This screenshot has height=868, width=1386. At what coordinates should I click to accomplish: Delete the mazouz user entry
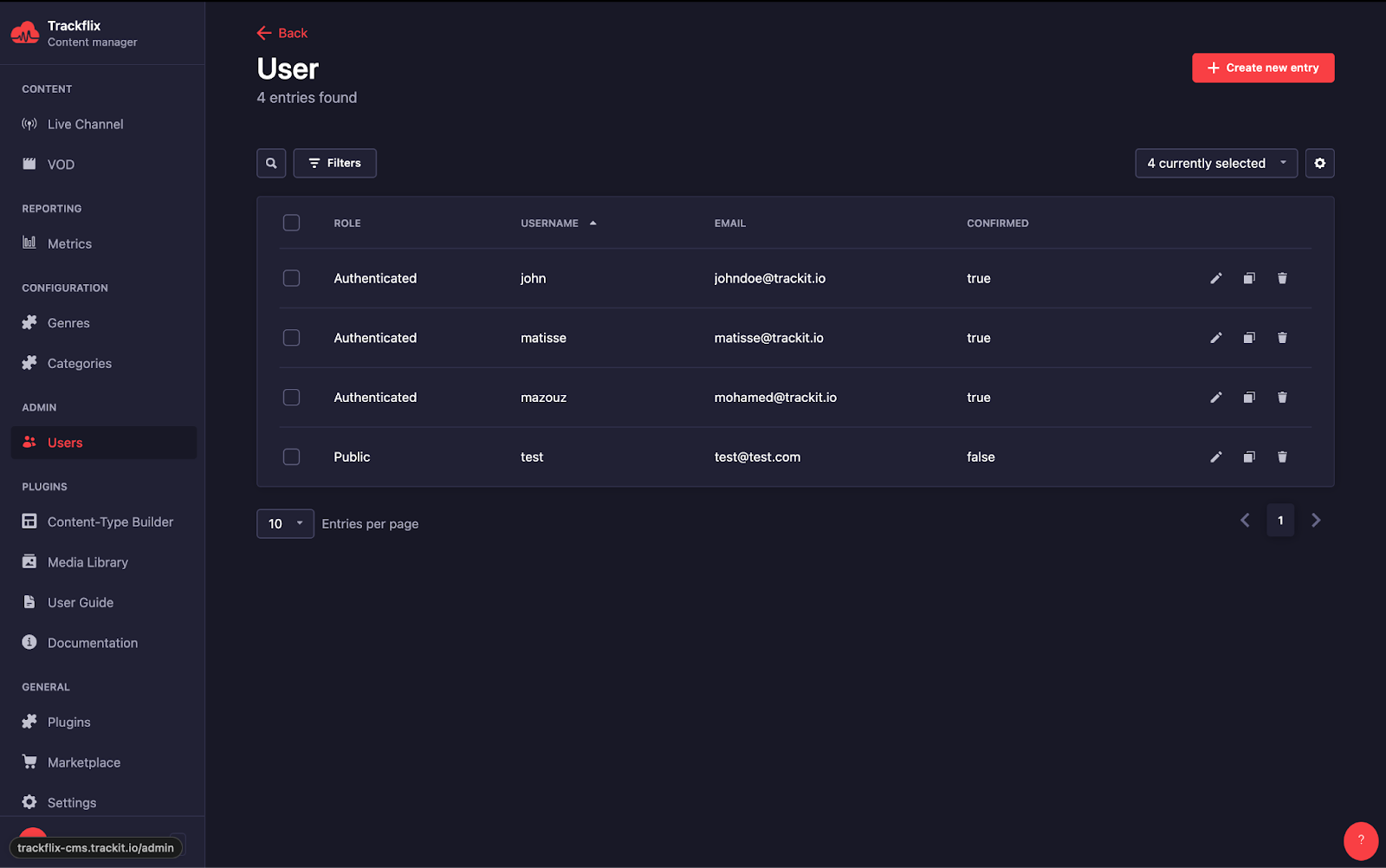[x=1282, y=398]
